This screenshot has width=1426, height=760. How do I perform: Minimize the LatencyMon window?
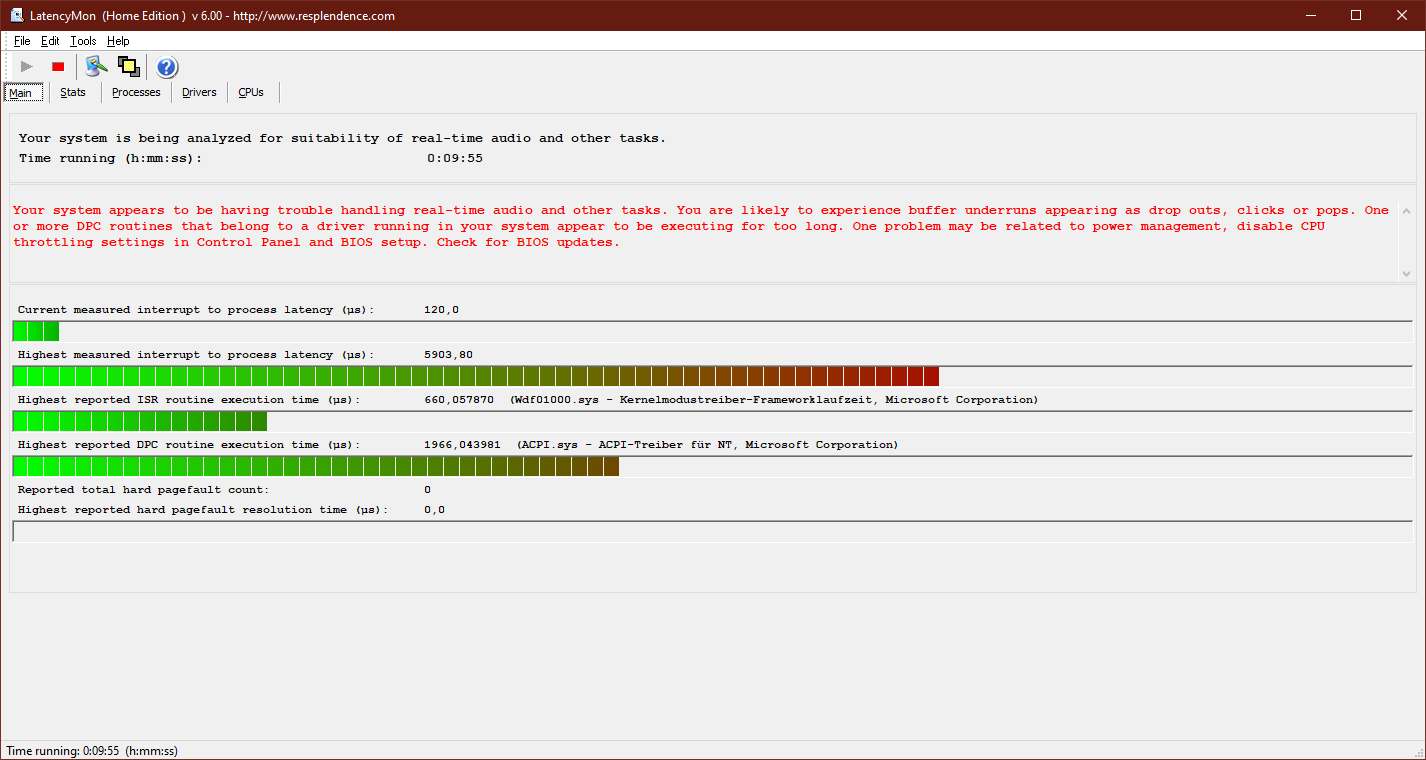(x=1310, y=15)
